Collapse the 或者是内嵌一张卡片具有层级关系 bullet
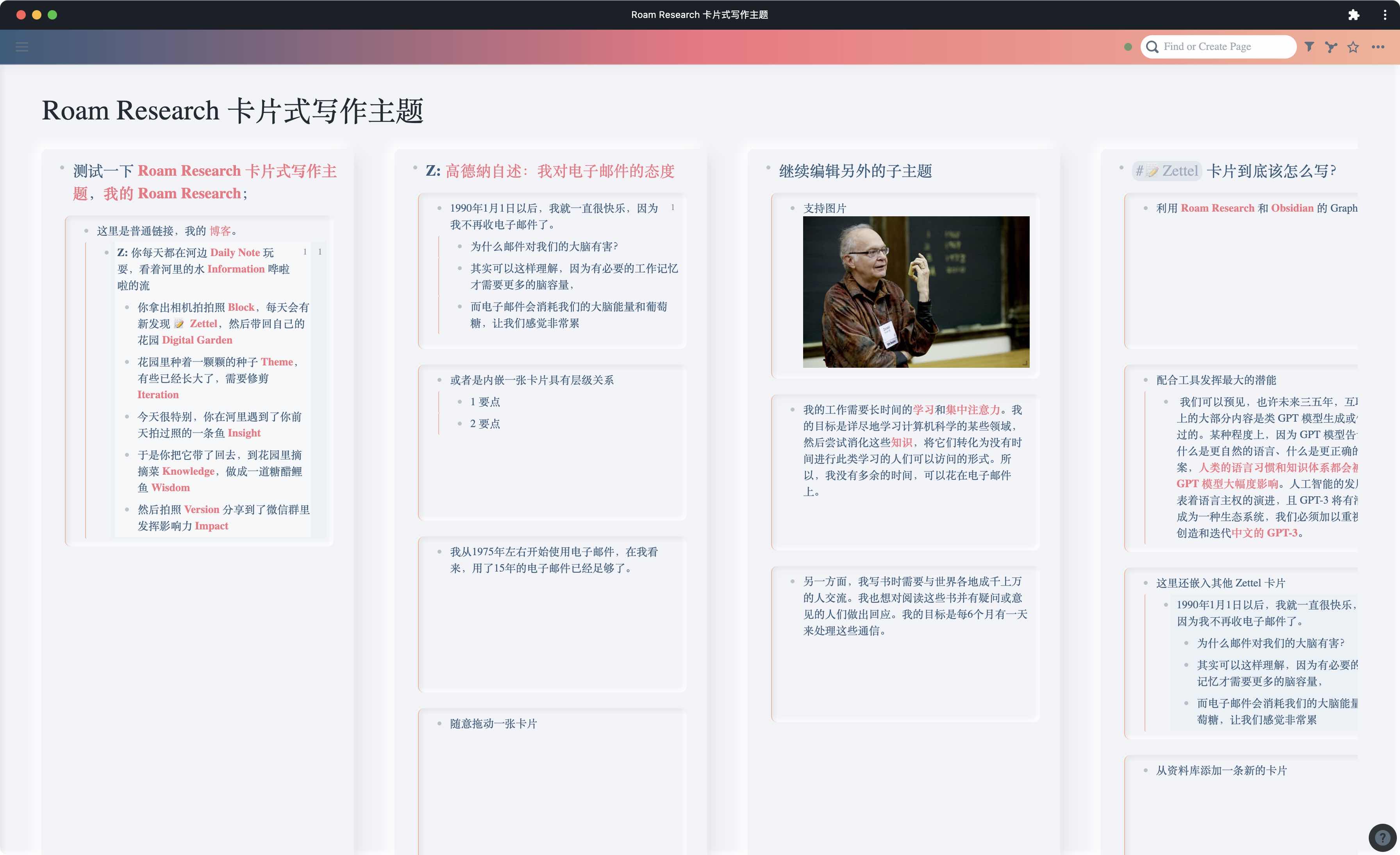Screen dimensions: 1400x855 pos(439,380)
